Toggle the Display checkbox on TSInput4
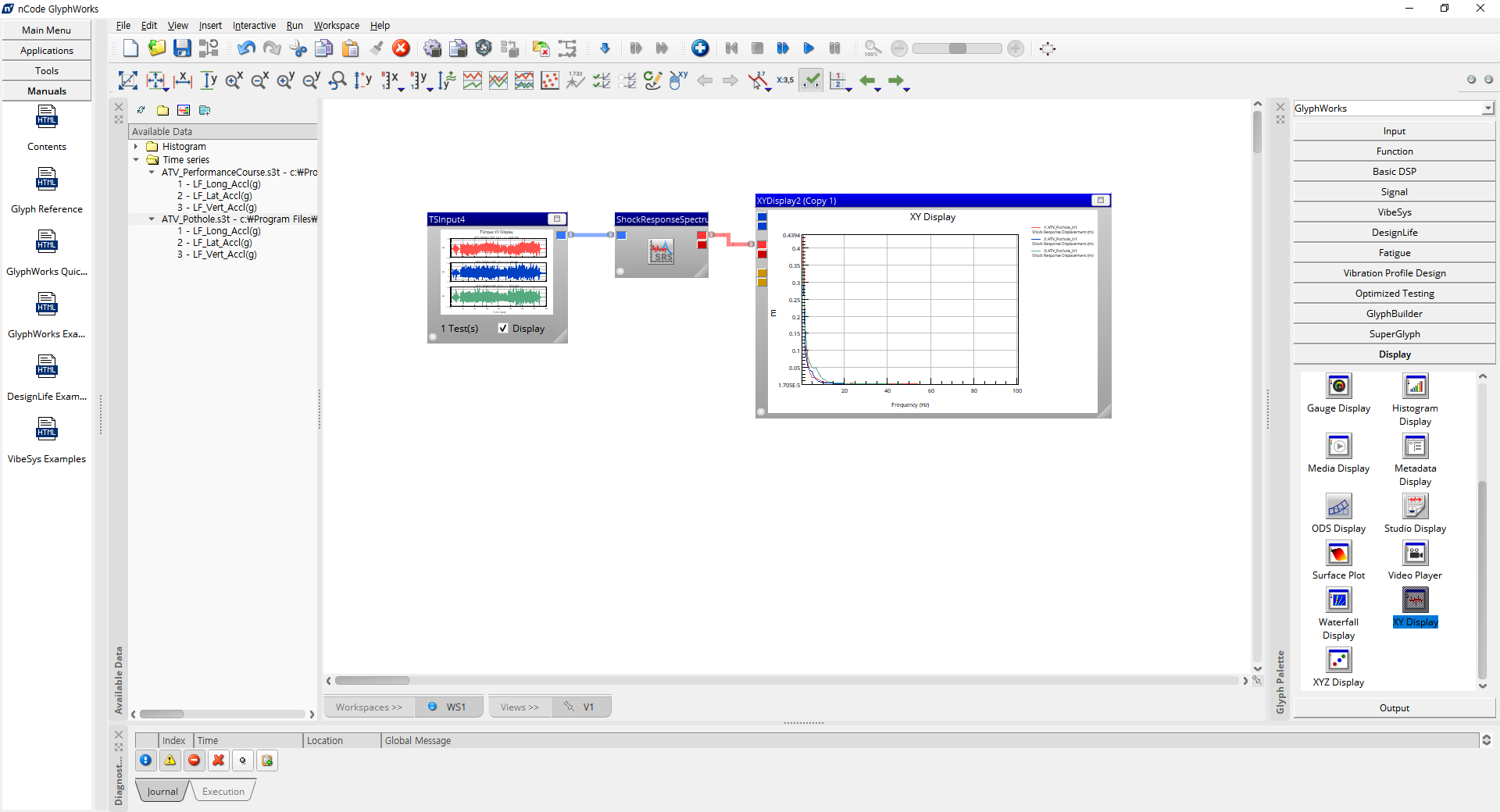The image size is (1500, 812). 503,329
